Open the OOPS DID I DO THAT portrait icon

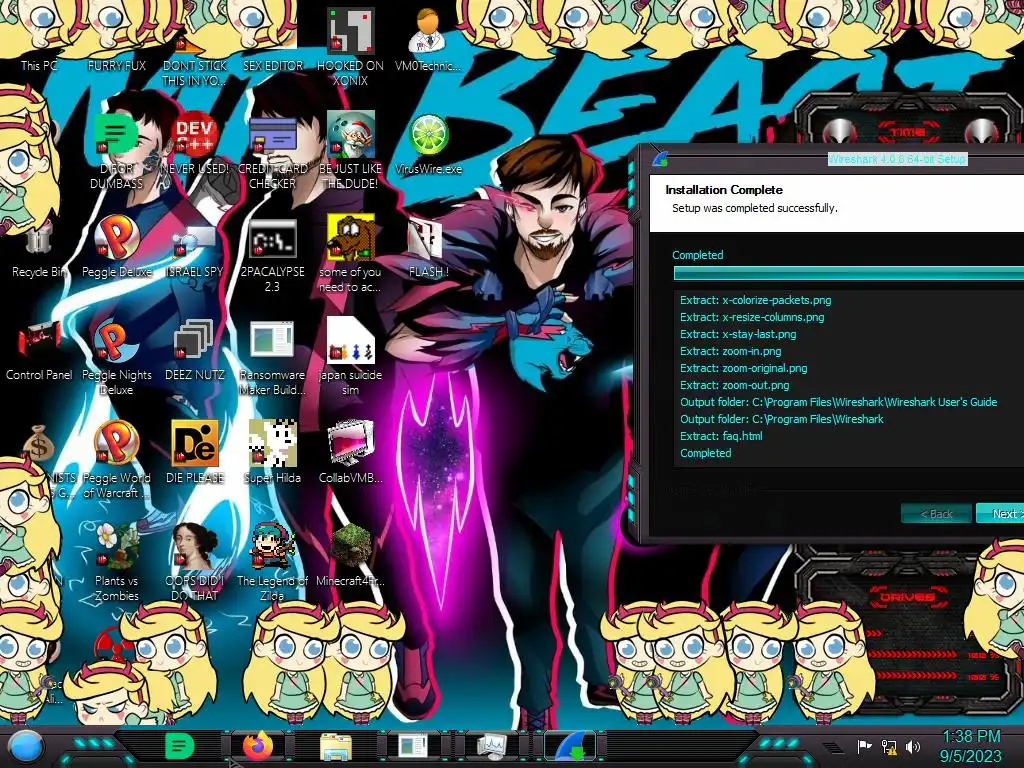tap(195, 546)
